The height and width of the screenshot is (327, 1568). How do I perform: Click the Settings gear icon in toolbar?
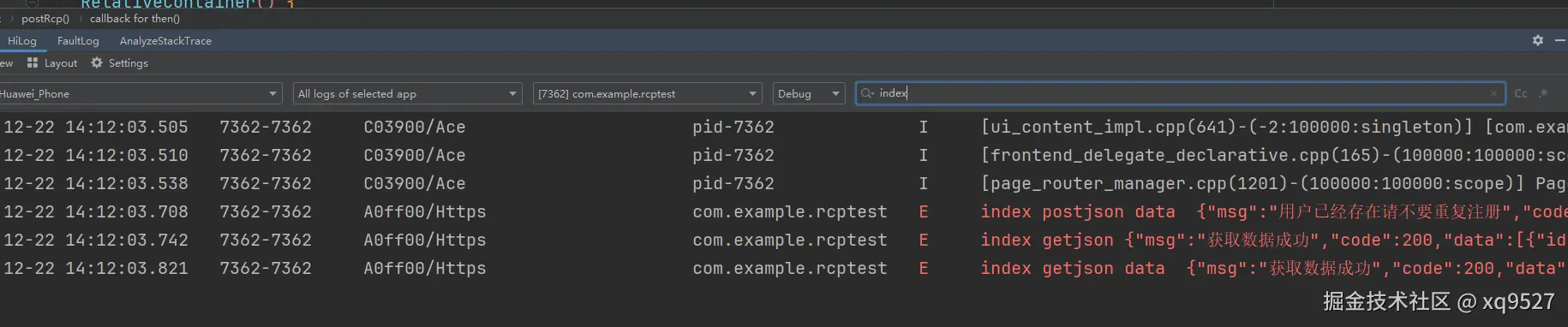point(97,62)
